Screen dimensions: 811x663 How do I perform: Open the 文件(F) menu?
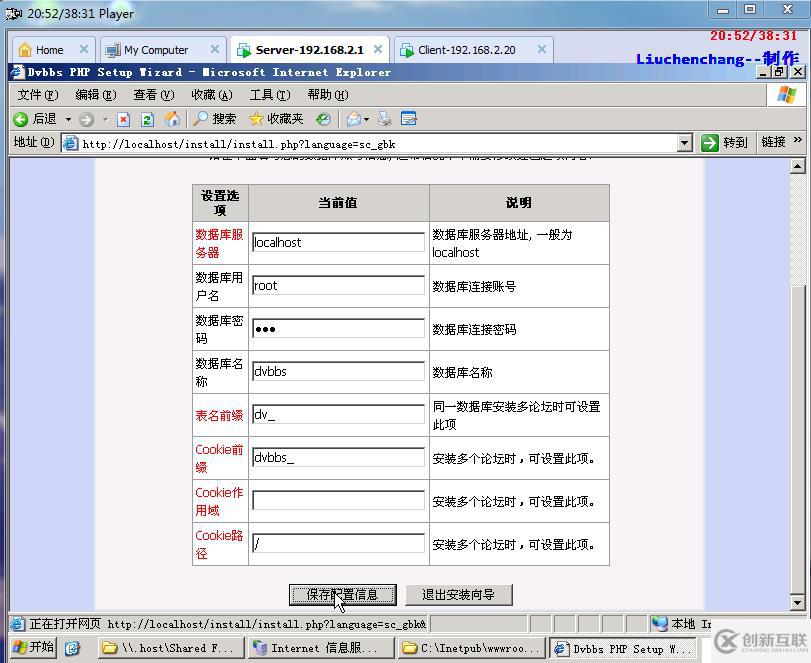click(38, 95)
